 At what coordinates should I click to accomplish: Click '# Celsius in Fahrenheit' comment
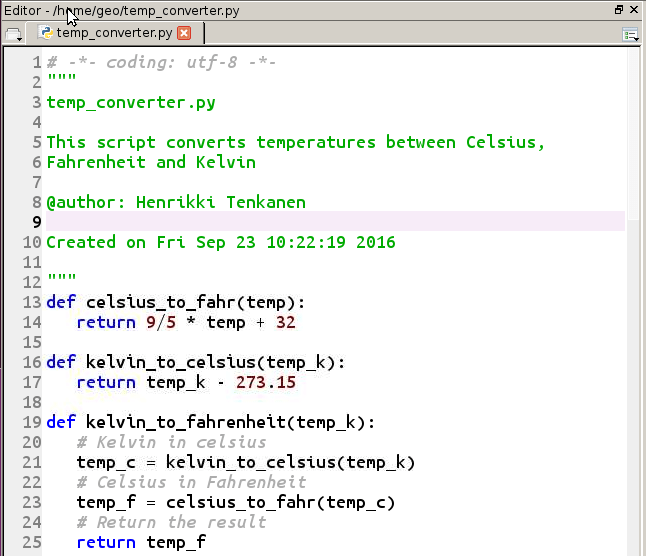coord(191,482)
